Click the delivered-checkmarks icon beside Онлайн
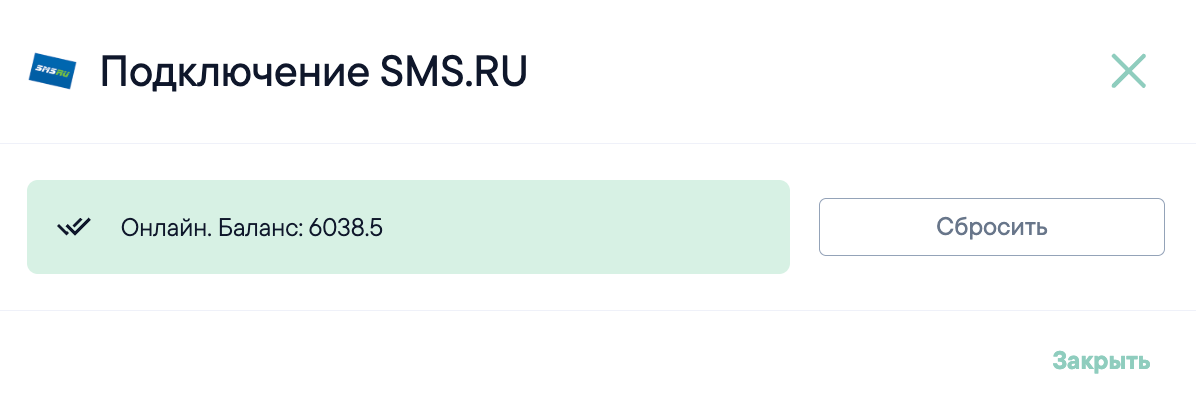The width and height of the screenshot is (1196, 406). [x=75, y=227]
